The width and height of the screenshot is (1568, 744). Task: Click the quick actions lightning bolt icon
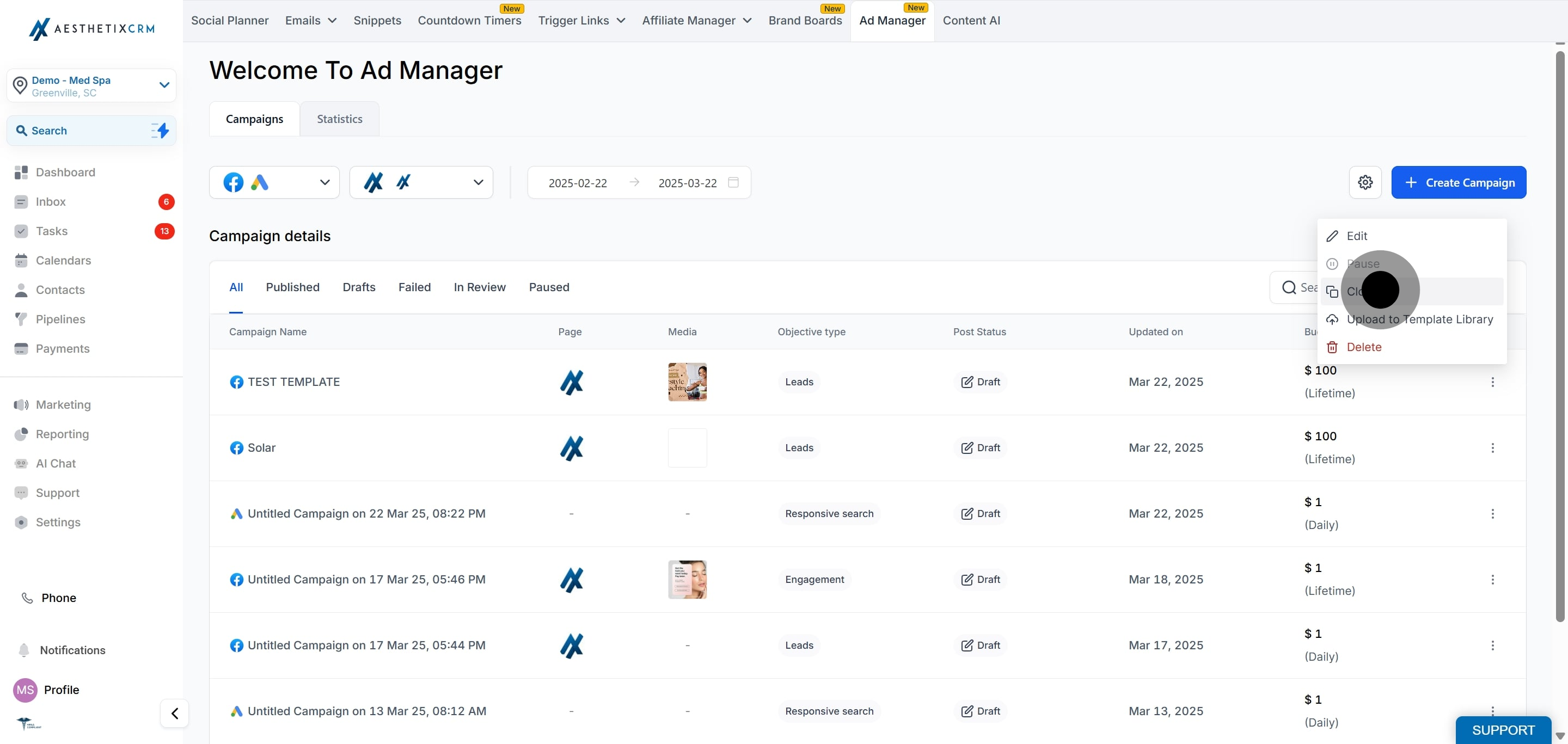[161, 130]
